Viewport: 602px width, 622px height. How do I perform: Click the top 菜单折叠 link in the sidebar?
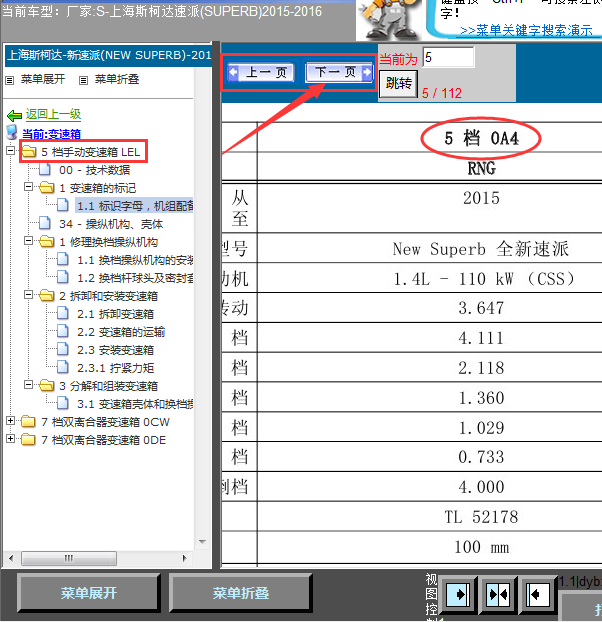point(117,79)
